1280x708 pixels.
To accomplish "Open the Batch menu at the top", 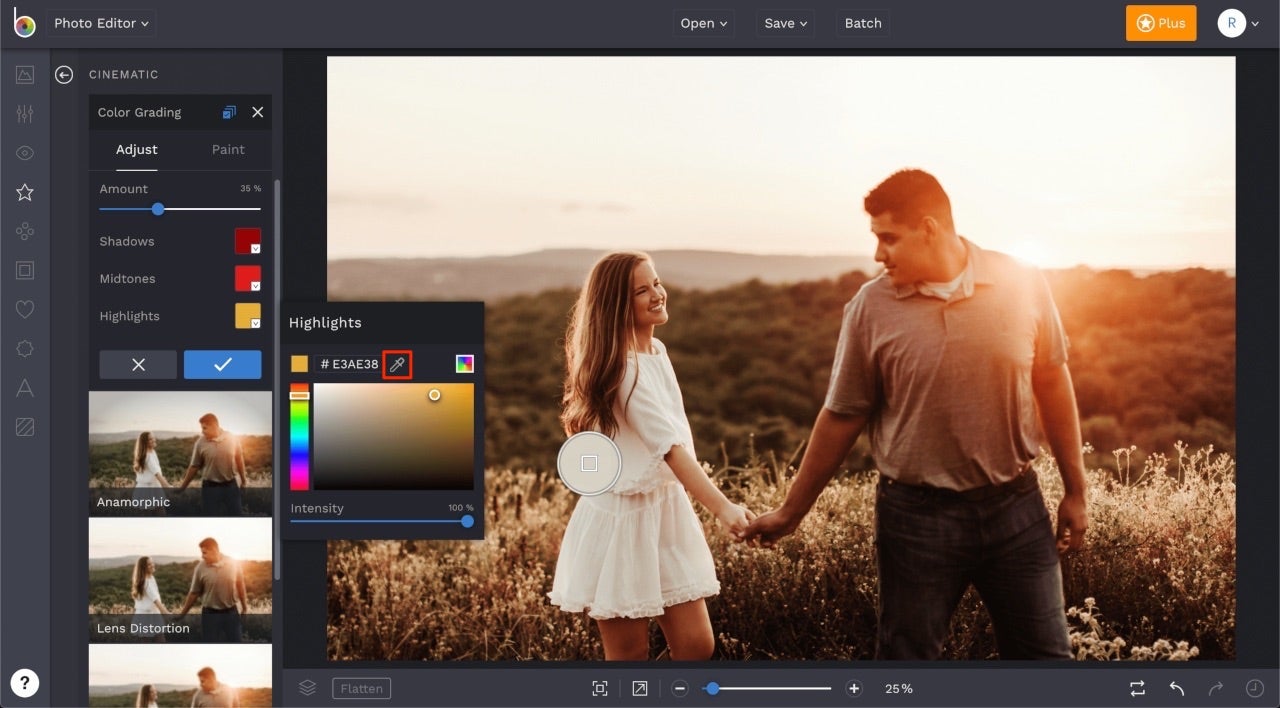I will tap(862, 23).
